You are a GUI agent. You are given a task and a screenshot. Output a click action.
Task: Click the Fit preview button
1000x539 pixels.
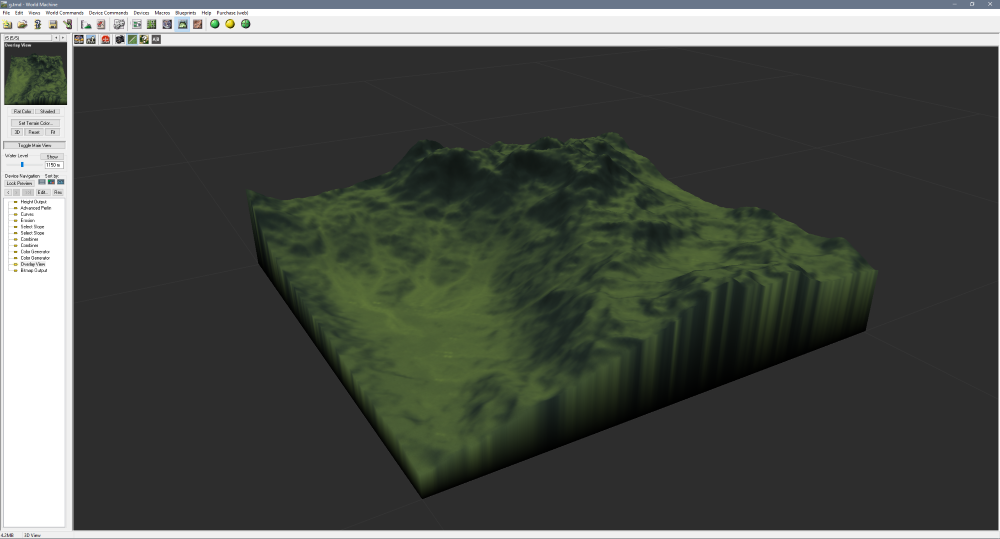pos(53,132)
